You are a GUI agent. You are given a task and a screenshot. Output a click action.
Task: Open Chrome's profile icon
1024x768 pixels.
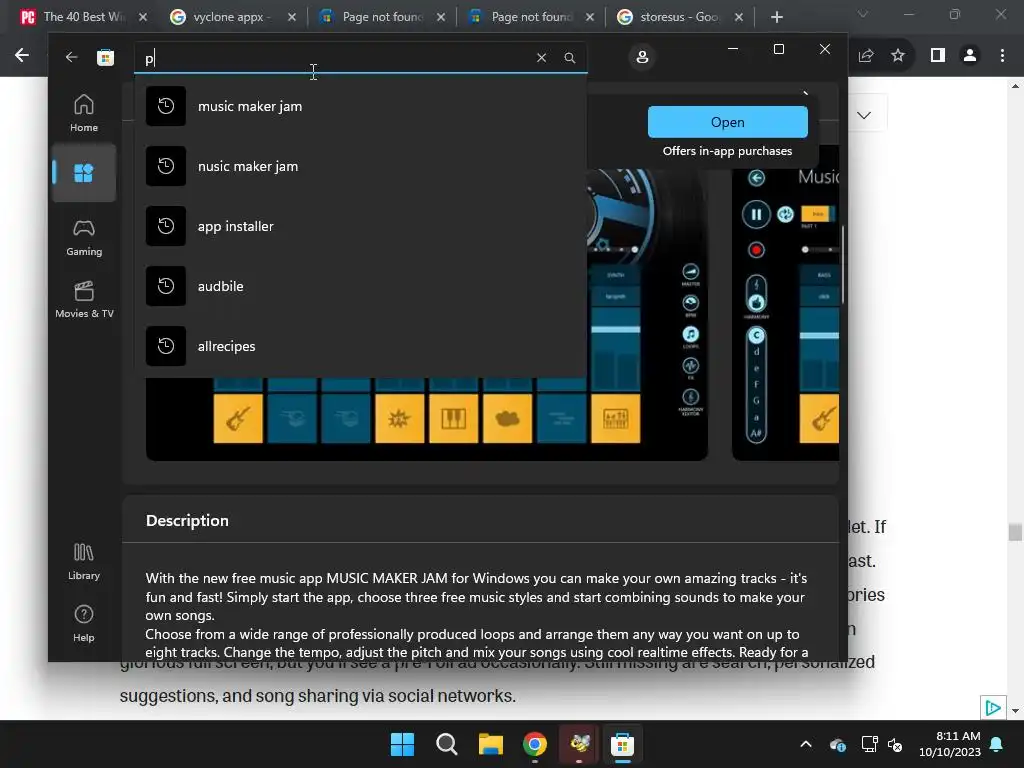(x=970, y=56)
